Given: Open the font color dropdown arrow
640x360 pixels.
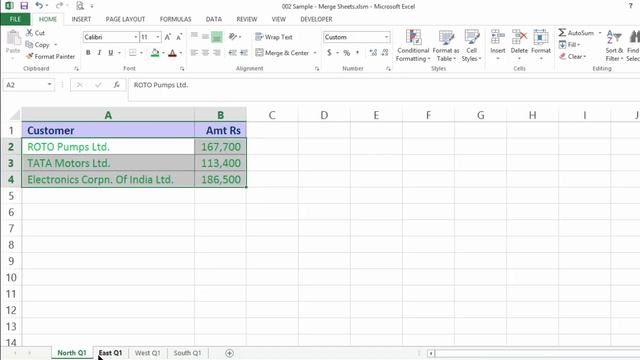Looking at the screenshot, I should tap(180, 53).
